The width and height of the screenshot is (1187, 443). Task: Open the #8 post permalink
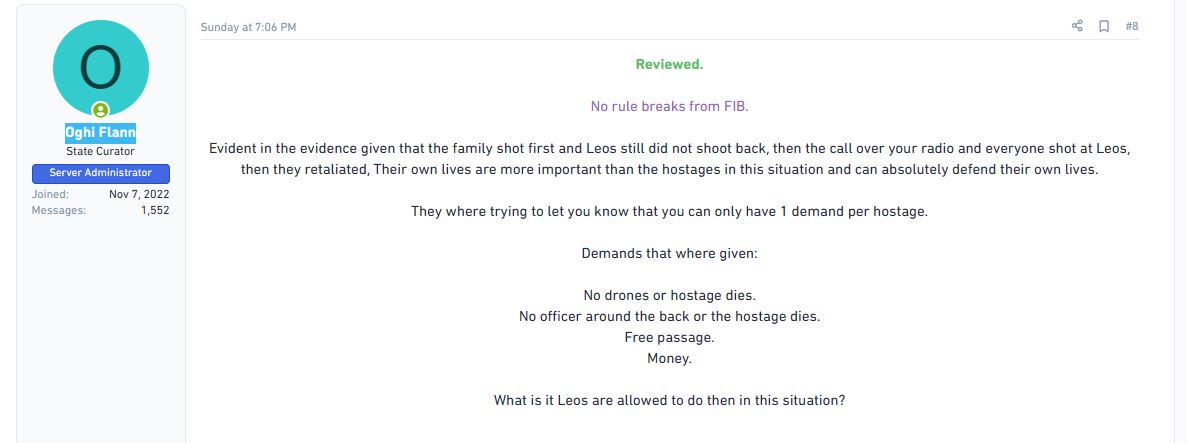click(x=1132, y=27)
